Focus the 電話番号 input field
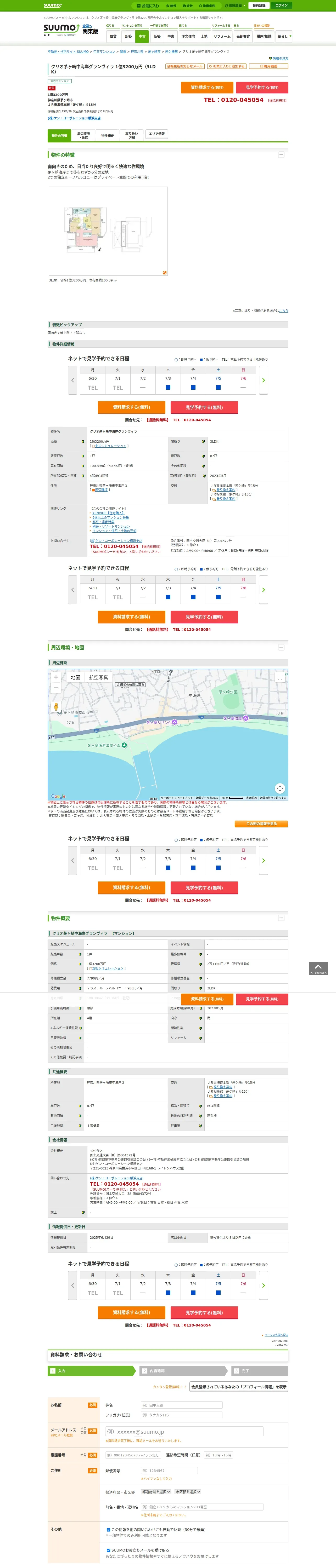 [x=133, y=1455]
